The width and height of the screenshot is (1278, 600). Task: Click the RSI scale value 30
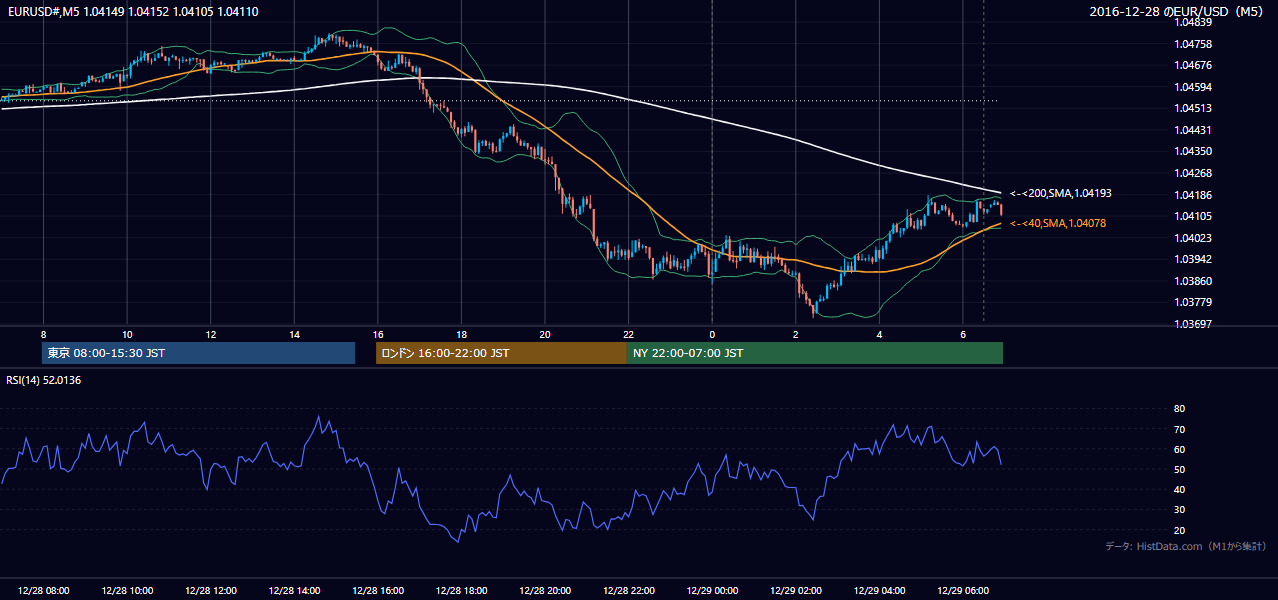click(1179, 509)
